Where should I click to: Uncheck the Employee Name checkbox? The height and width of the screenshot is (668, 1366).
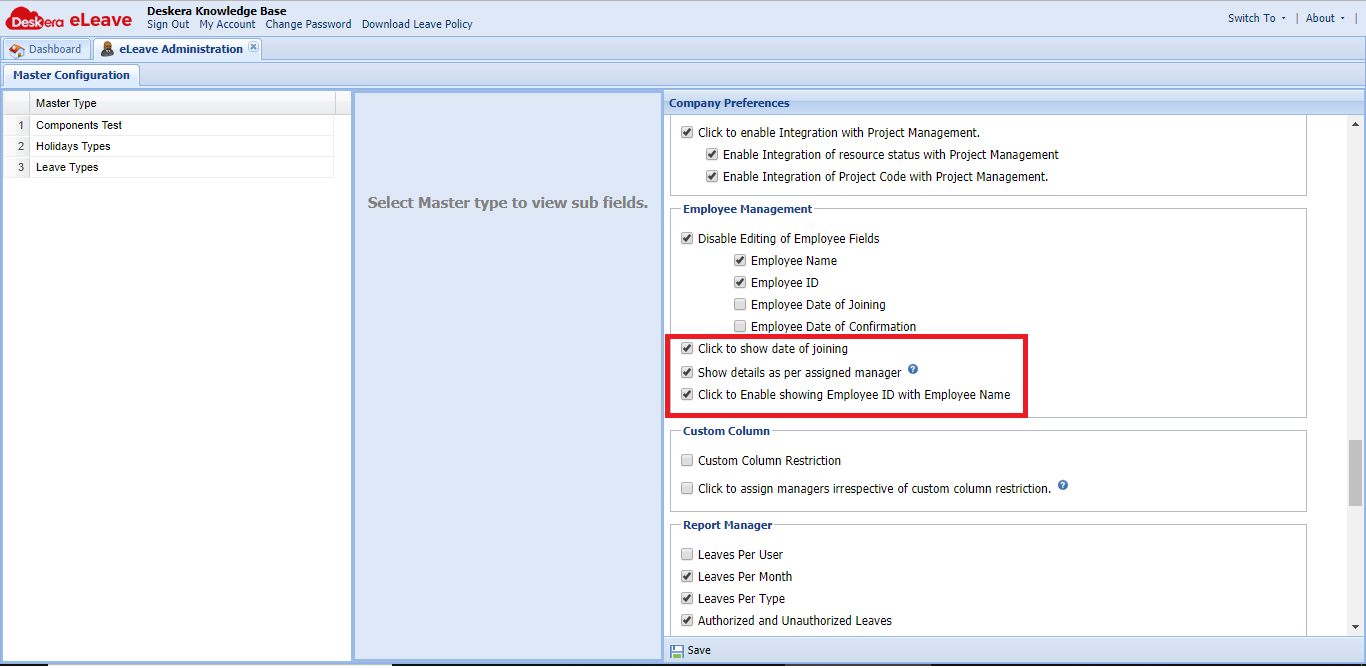tap(740, 260)
